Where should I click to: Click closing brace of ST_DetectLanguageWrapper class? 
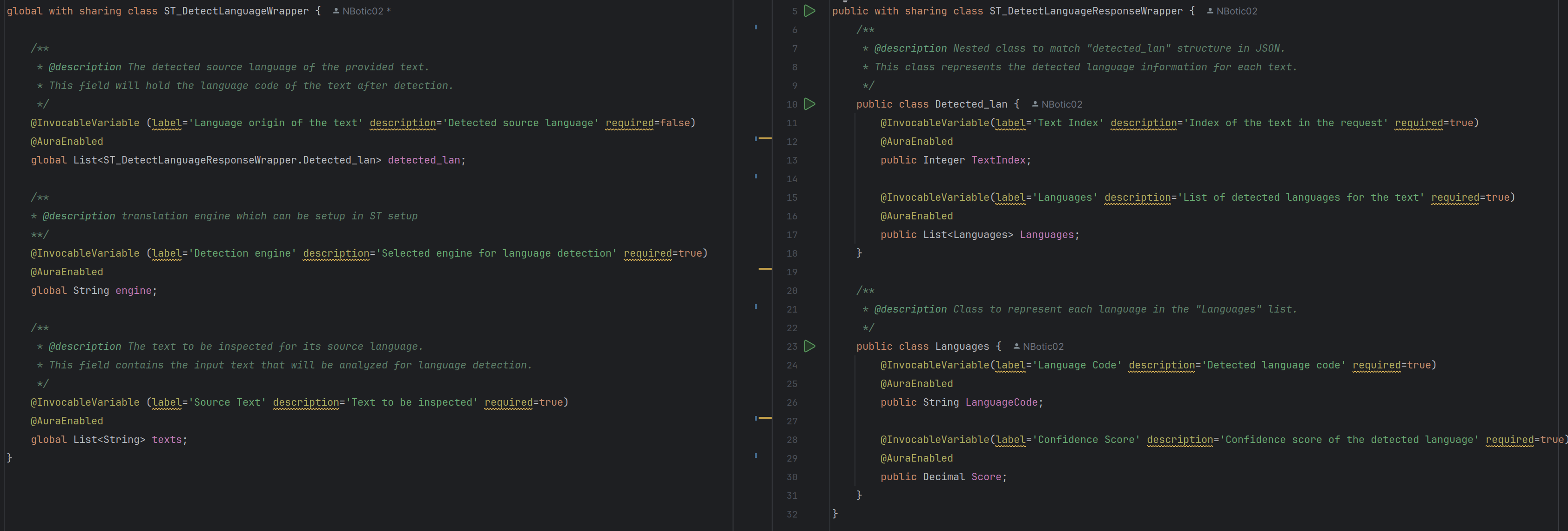[9, 458]
